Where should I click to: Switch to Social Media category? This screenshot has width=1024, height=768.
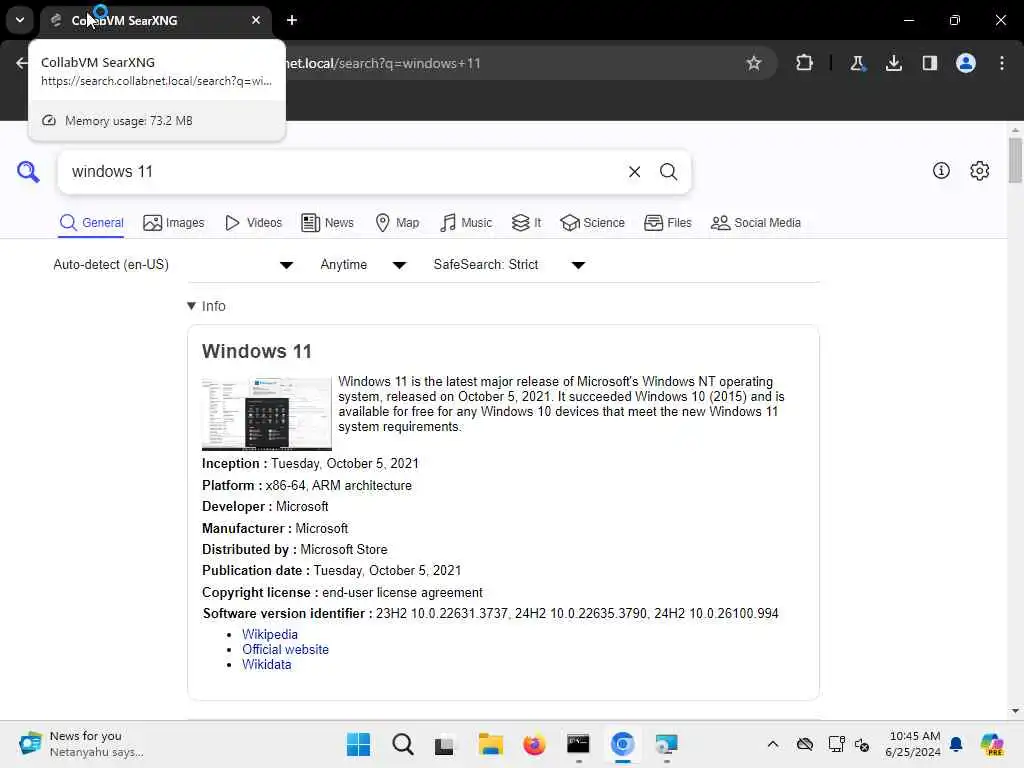(x=756, y=223)
